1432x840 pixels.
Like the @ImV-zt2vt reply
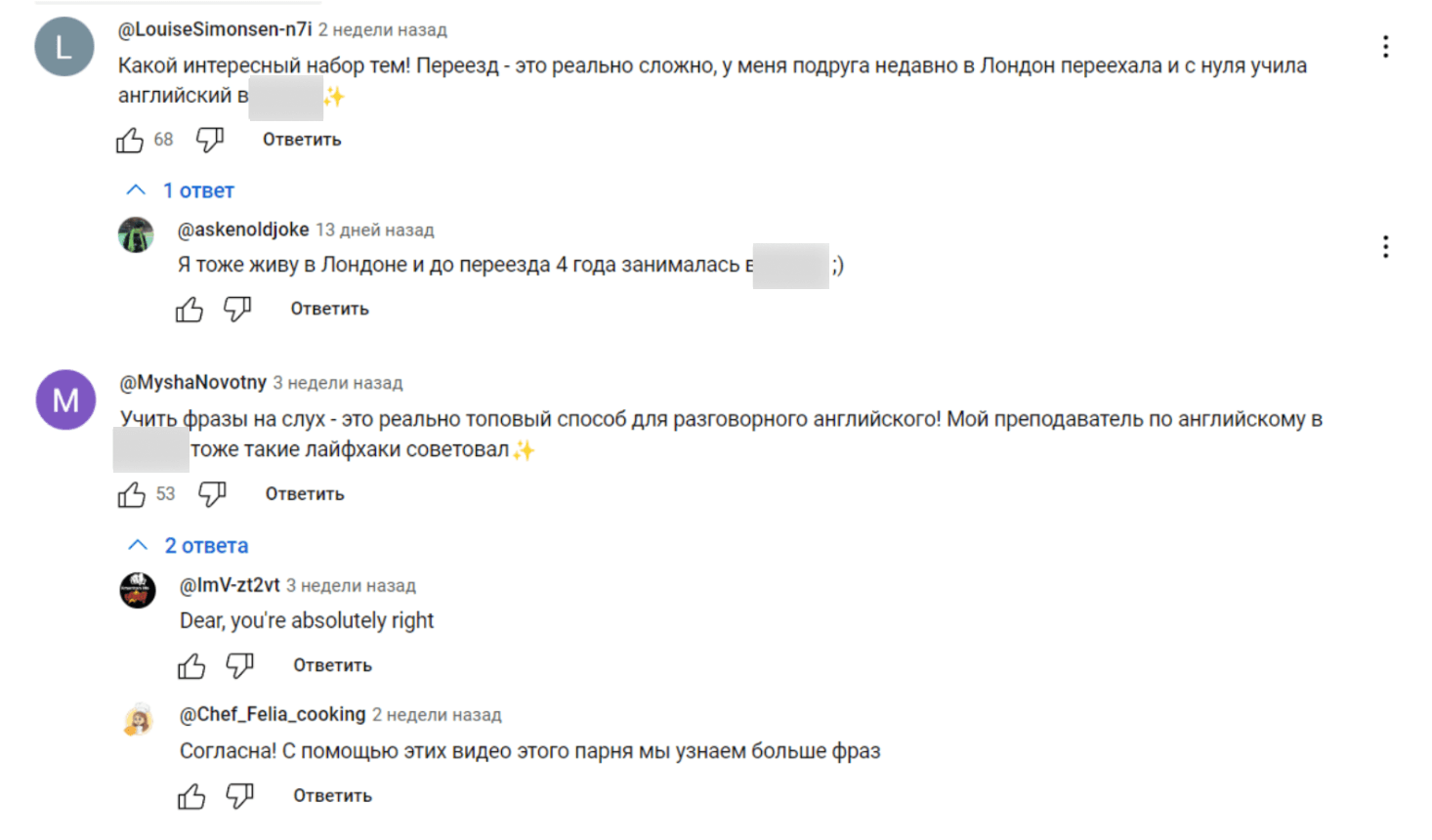[x=191, y=666]
